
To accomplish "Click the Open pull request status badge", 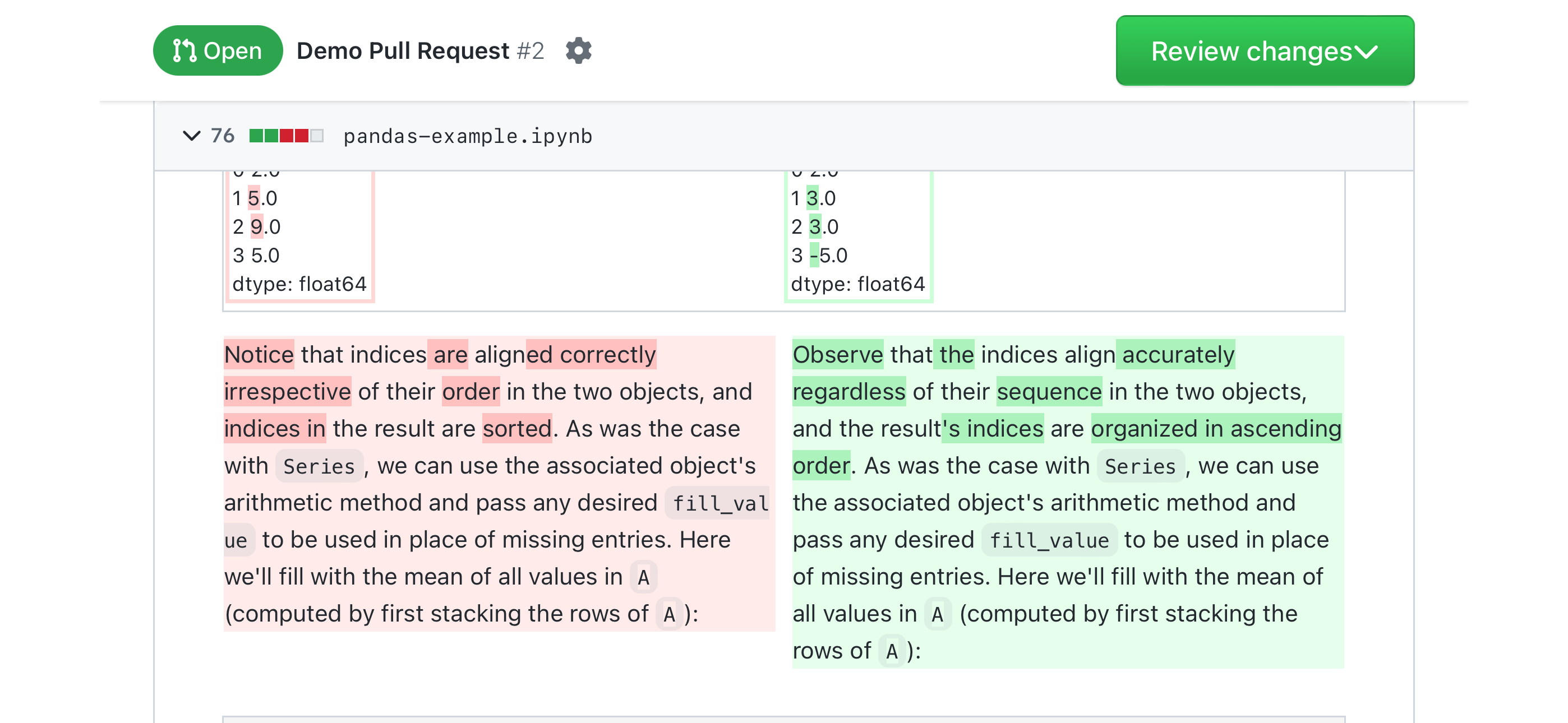I will [x=217, y=51].
